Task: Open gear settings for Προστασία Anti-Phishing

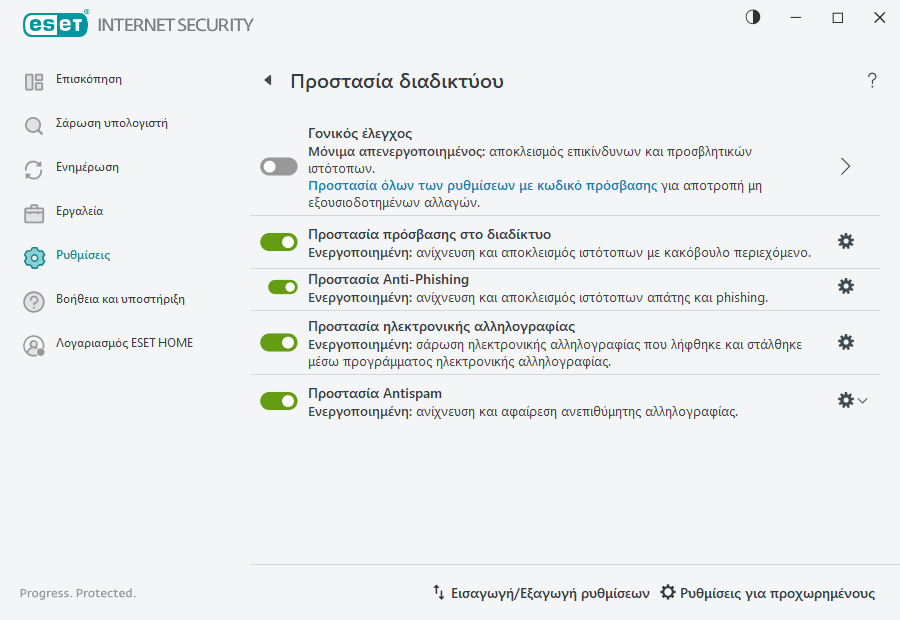Action: click(846, 287)
